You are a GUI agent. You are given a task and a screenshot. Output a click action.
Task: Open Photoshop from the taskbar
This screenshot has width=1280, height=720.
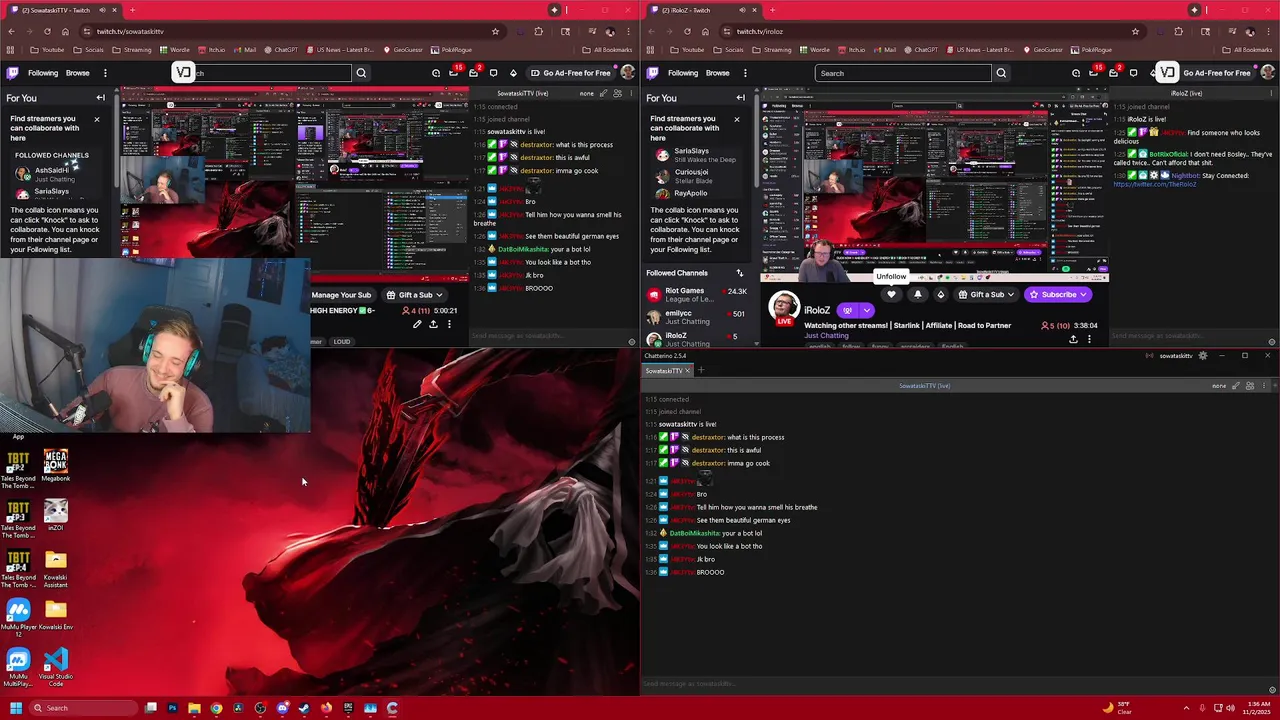(x=172, y=708)
